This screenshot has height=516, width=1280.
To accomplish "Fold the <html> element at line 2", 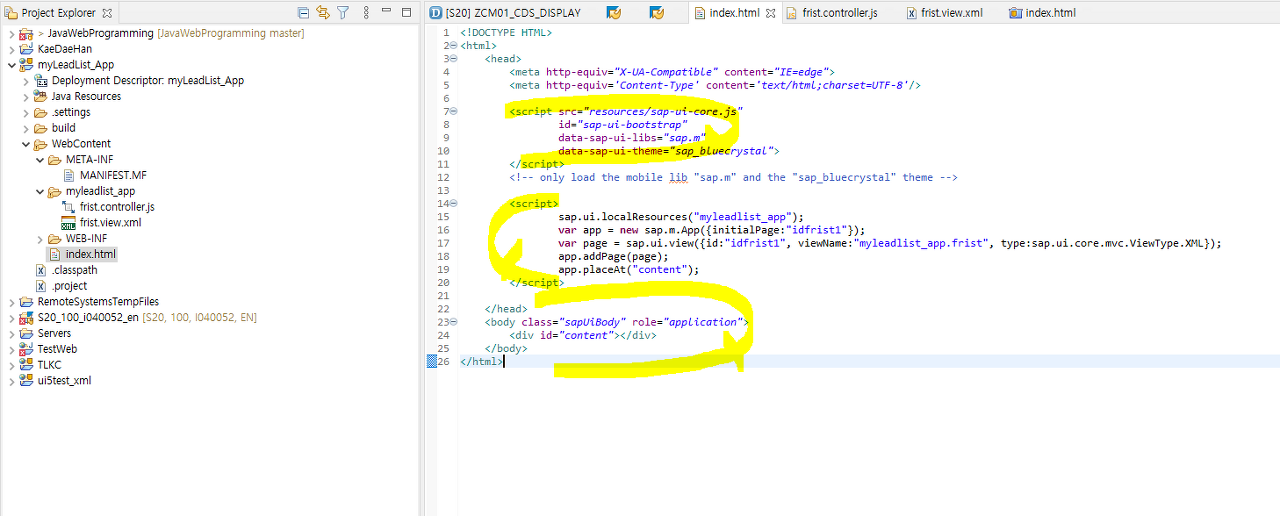I will (x=455, y=46).
